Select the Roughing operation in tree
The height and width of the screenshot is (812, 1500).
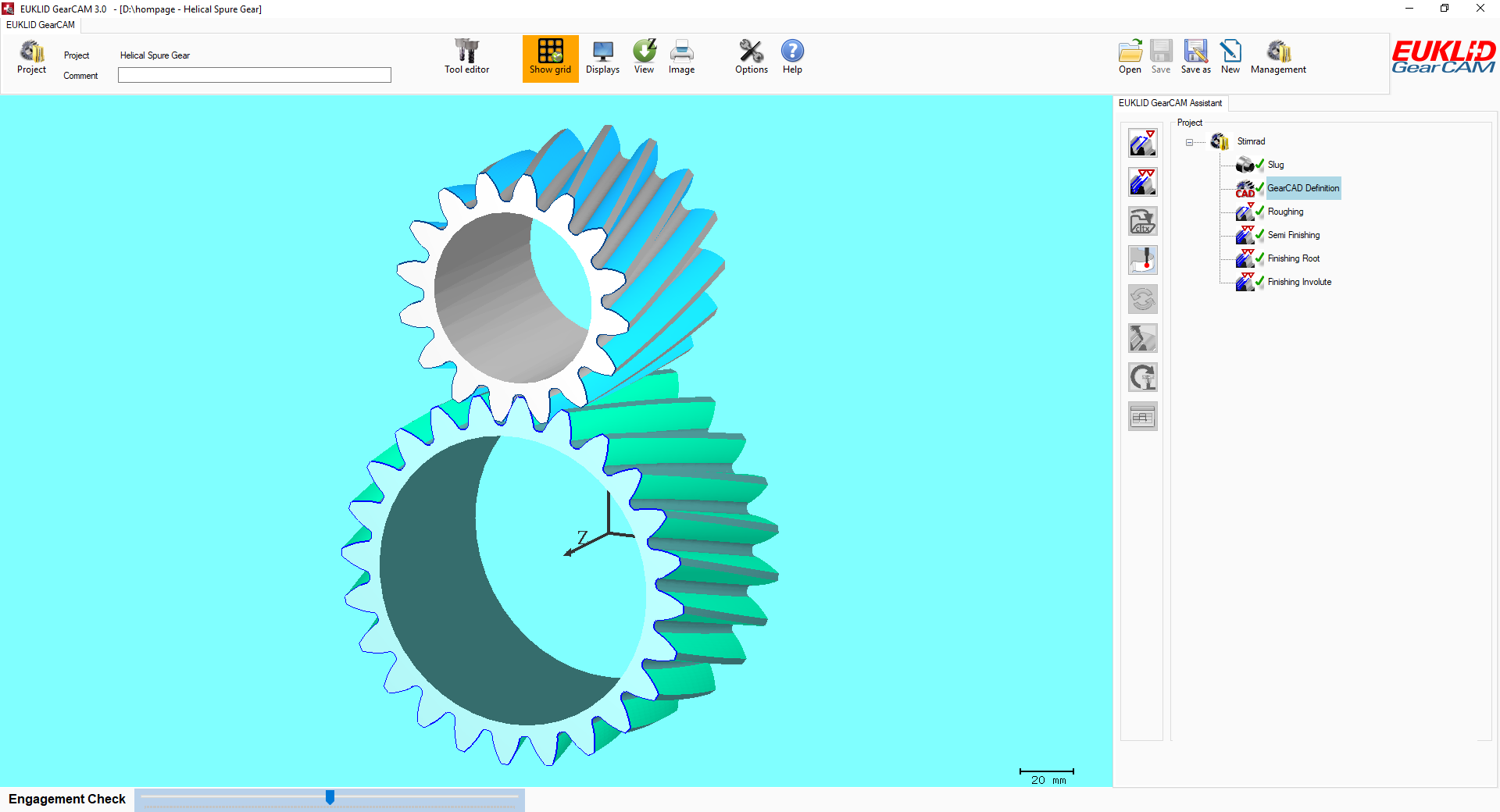click(1285, 212)
